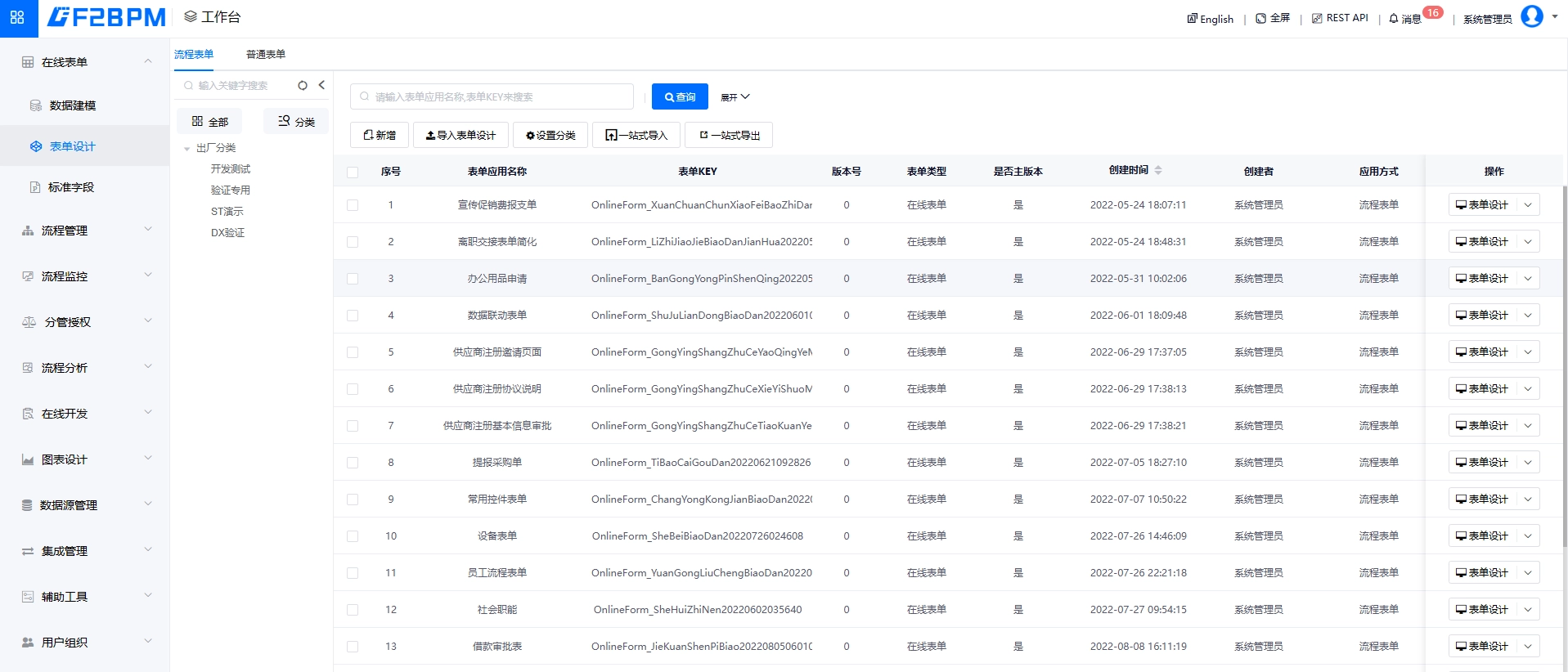Open 表单设计 in the sidebar
Viewport: 1568px width, 672px height.
[x=85, y=146]
